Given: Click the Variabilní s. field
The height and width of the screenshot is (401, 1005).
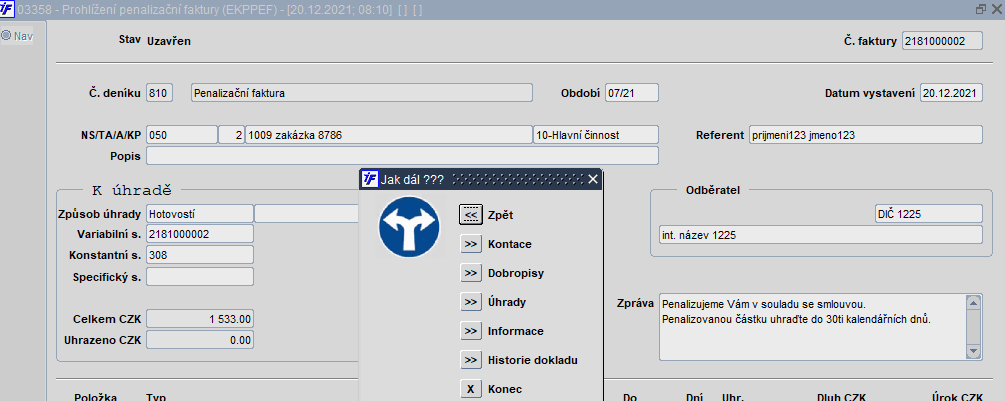Looking at the screenshot, I should (x=200, y=234).
